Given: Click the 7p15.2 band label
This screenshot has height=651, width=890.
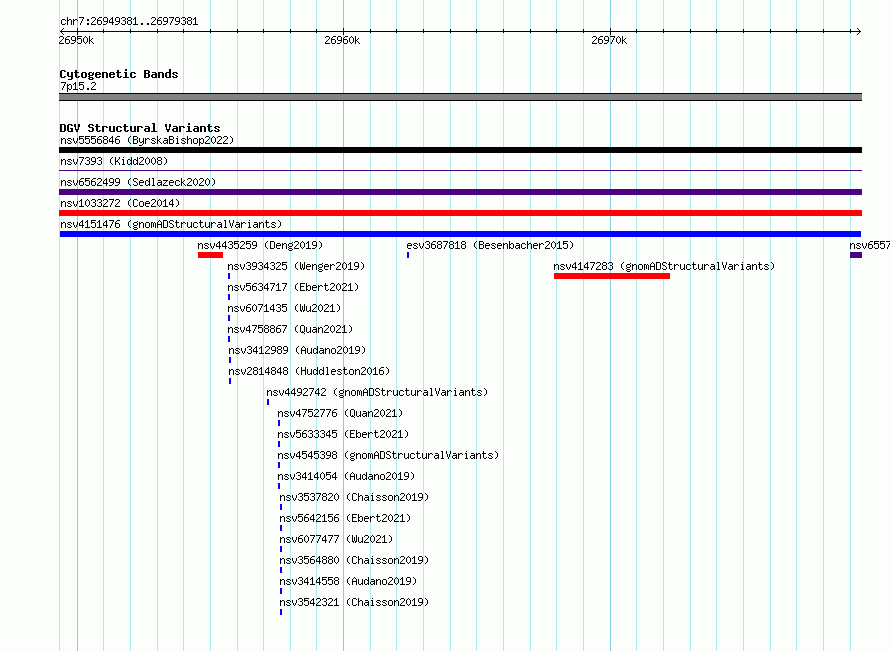Looking at the screenshot, I should tap(78, 86).
